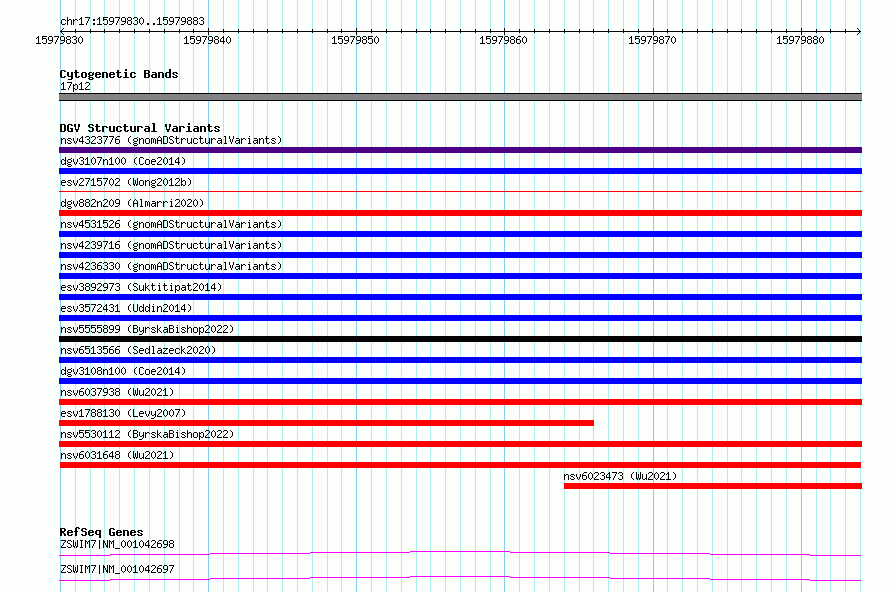Viewport: 890px width, 592px height.
Task: Click the blue bar for dgv3107n100
Action: 460,171
